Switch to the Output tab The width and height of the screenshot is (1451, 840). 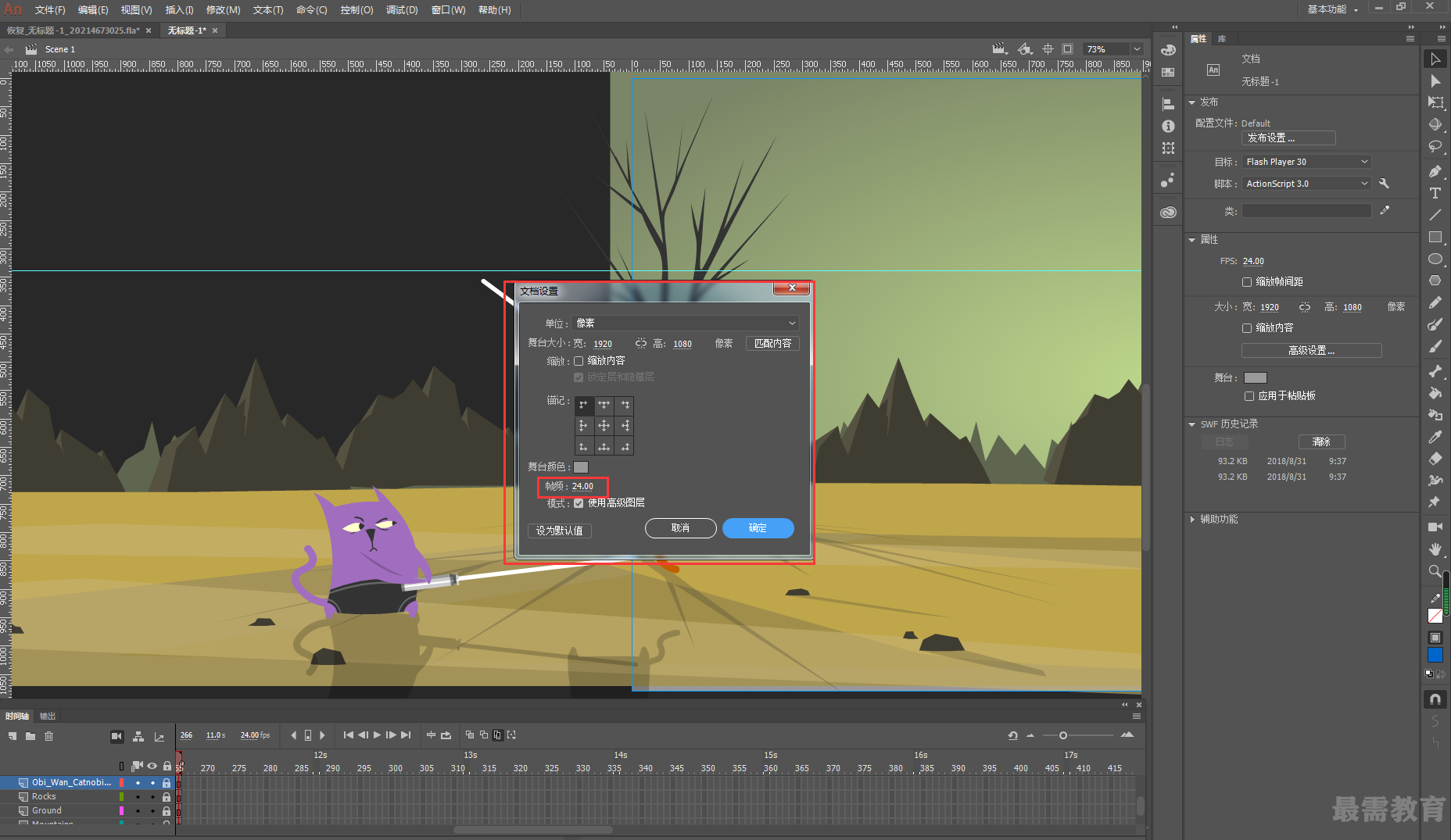point(48,717)
